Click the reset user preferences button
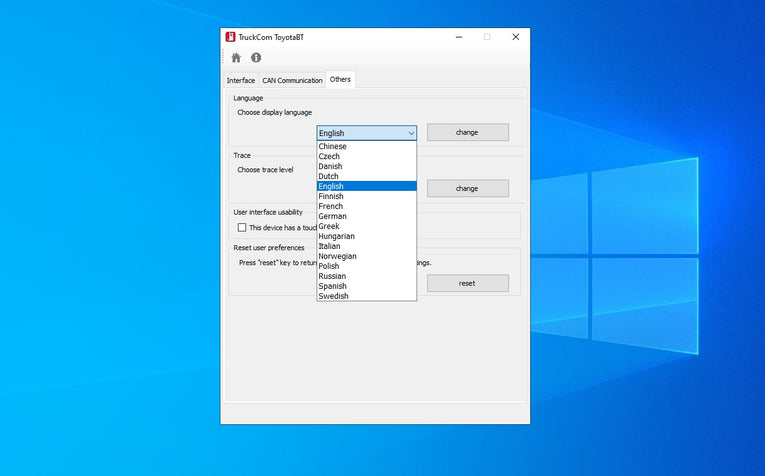Viewport: 765px width, 476px height. point(467,283)
